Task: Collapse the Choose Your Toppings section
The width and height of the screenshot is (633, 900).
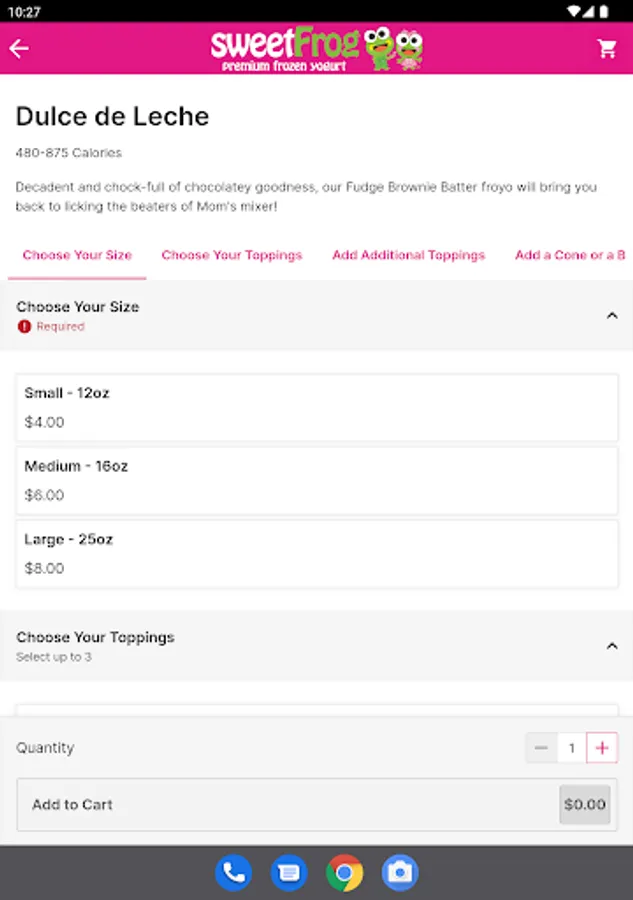Action: click(x=612, y=646)
